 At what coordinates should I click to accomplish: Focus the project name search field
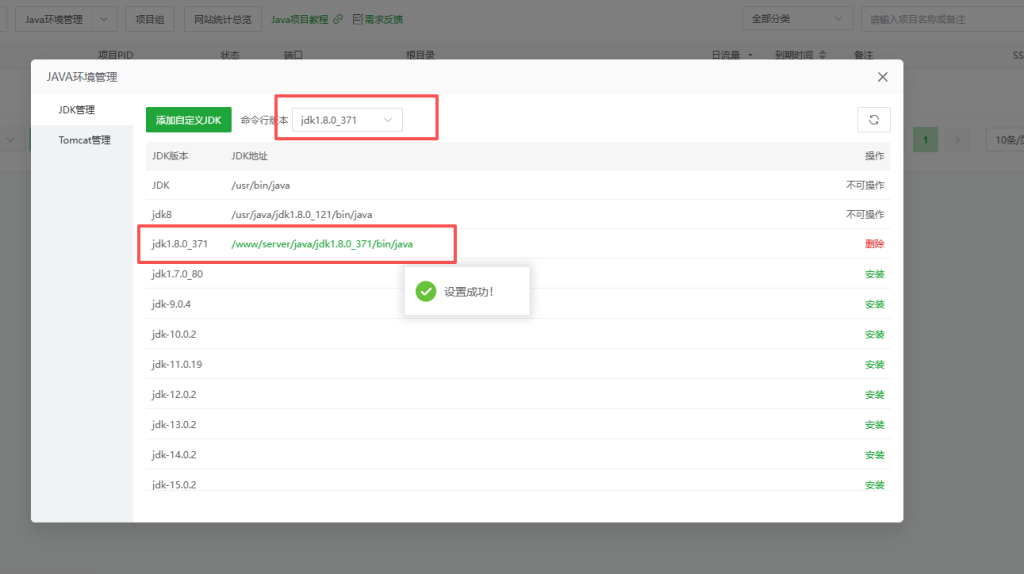point(942,20)
